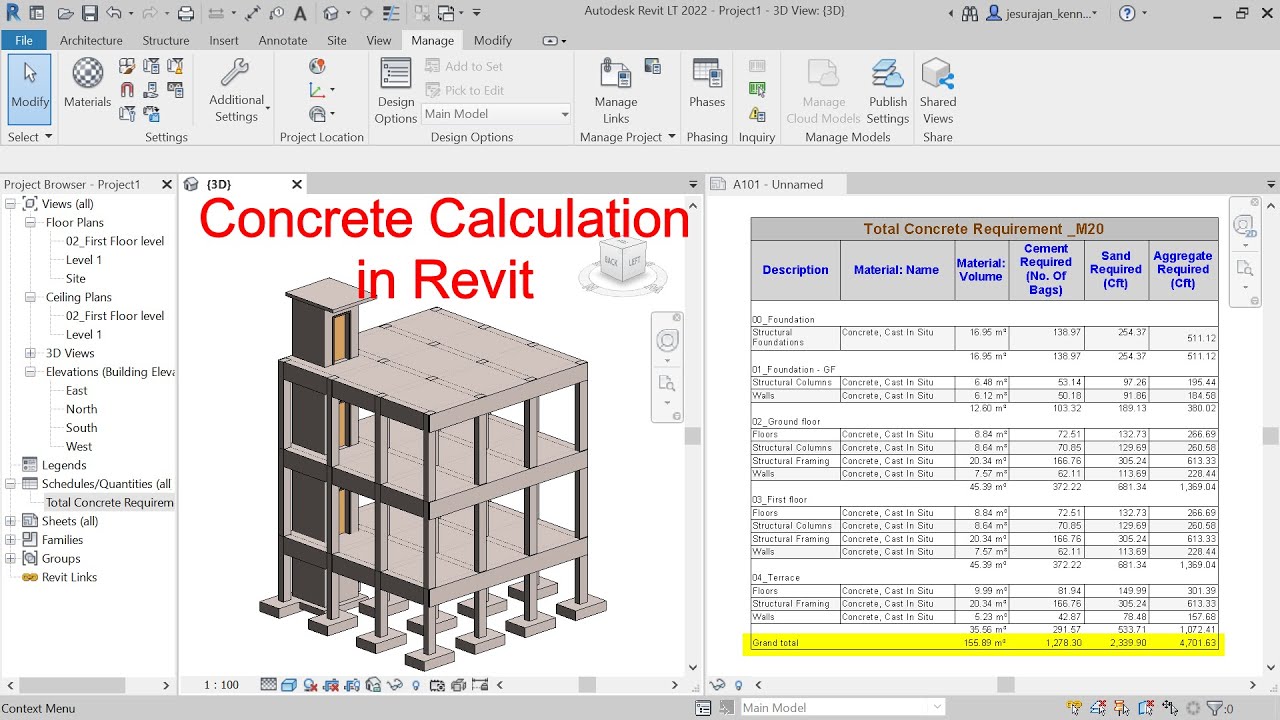Close the {3D} view tab
1280x720 pixels.
click(x=296, y=184)
